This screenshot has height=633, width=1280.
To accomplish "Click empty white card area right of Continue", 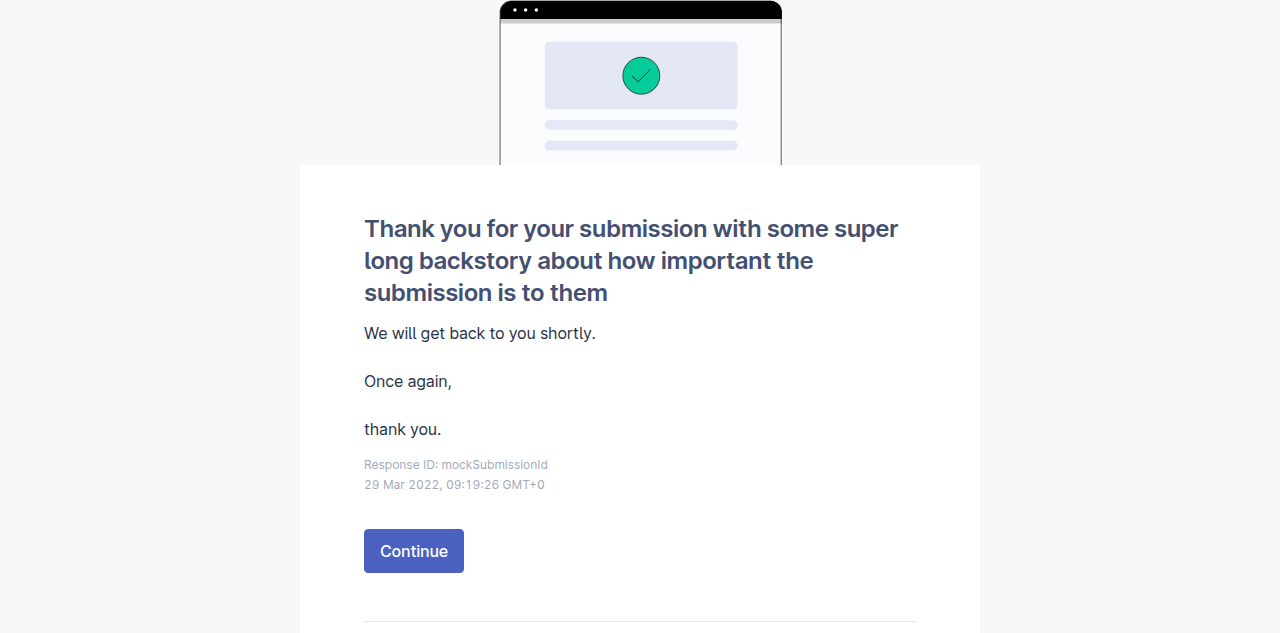I will point(700,551).
